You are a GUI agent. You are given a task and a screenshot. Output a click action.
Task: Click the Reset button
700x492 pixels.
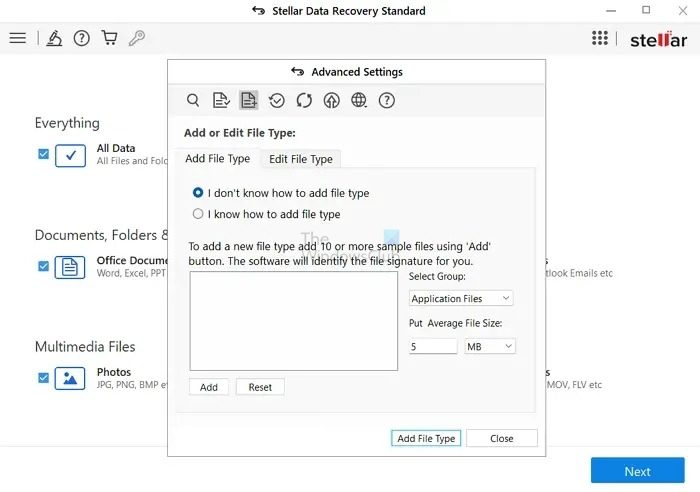point(260,387)
